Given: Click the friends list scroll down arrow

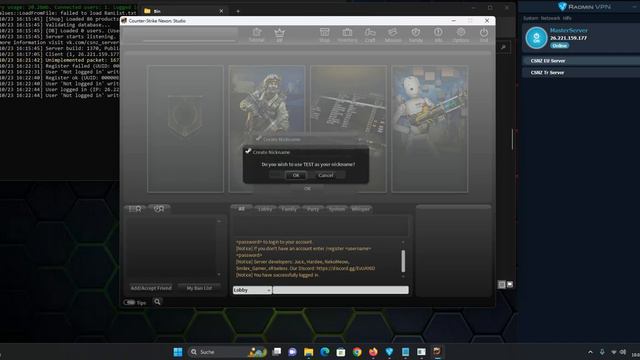Looking at the screenshot, I should [x=219, y=274].
